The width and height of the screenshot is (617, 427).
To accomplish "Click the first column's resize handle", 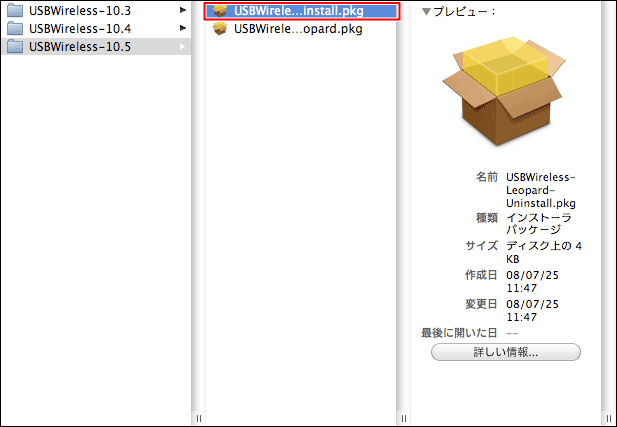I will tap(199, 418).
